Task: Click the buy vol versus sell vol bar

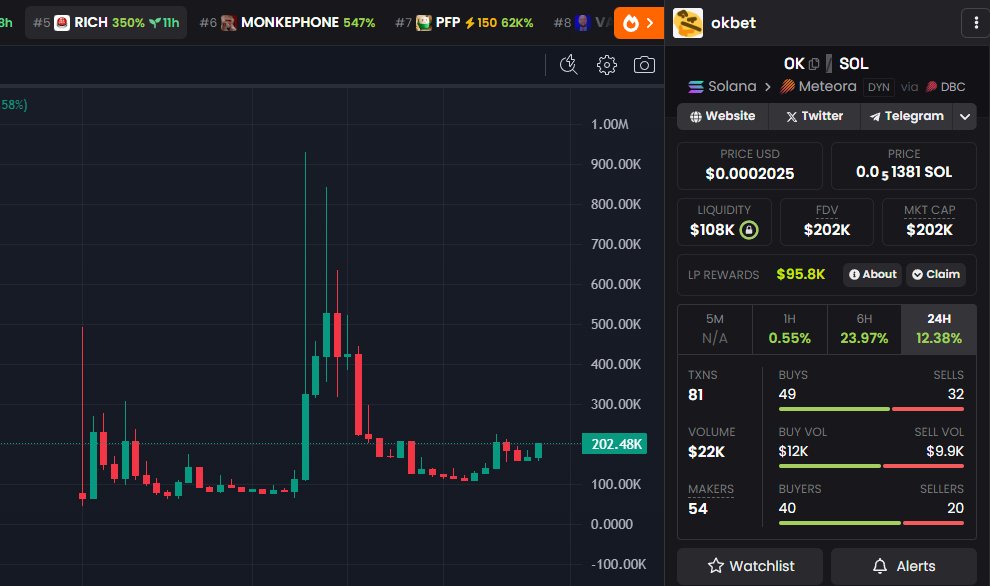Action: pos(871,466)
